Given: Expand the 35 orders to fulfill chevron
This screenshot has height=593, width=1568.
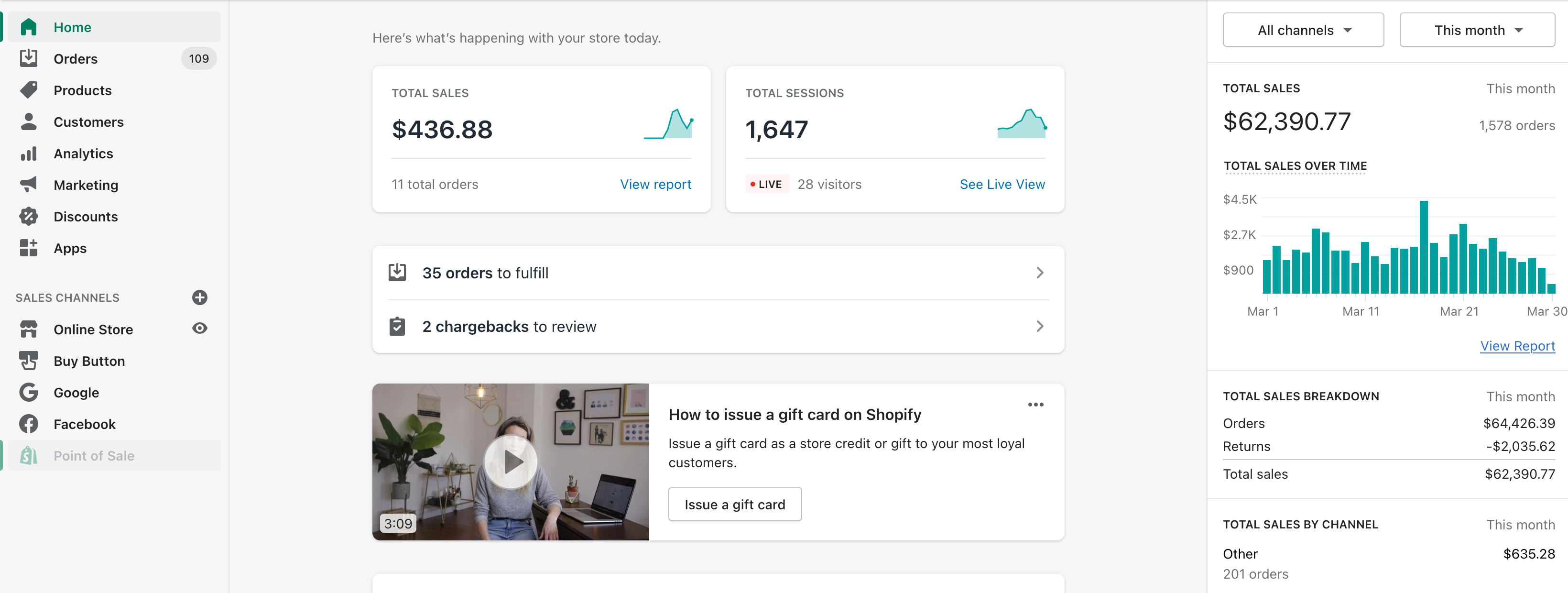Looking at the screenshot, I should click(x=1040, y=273).
